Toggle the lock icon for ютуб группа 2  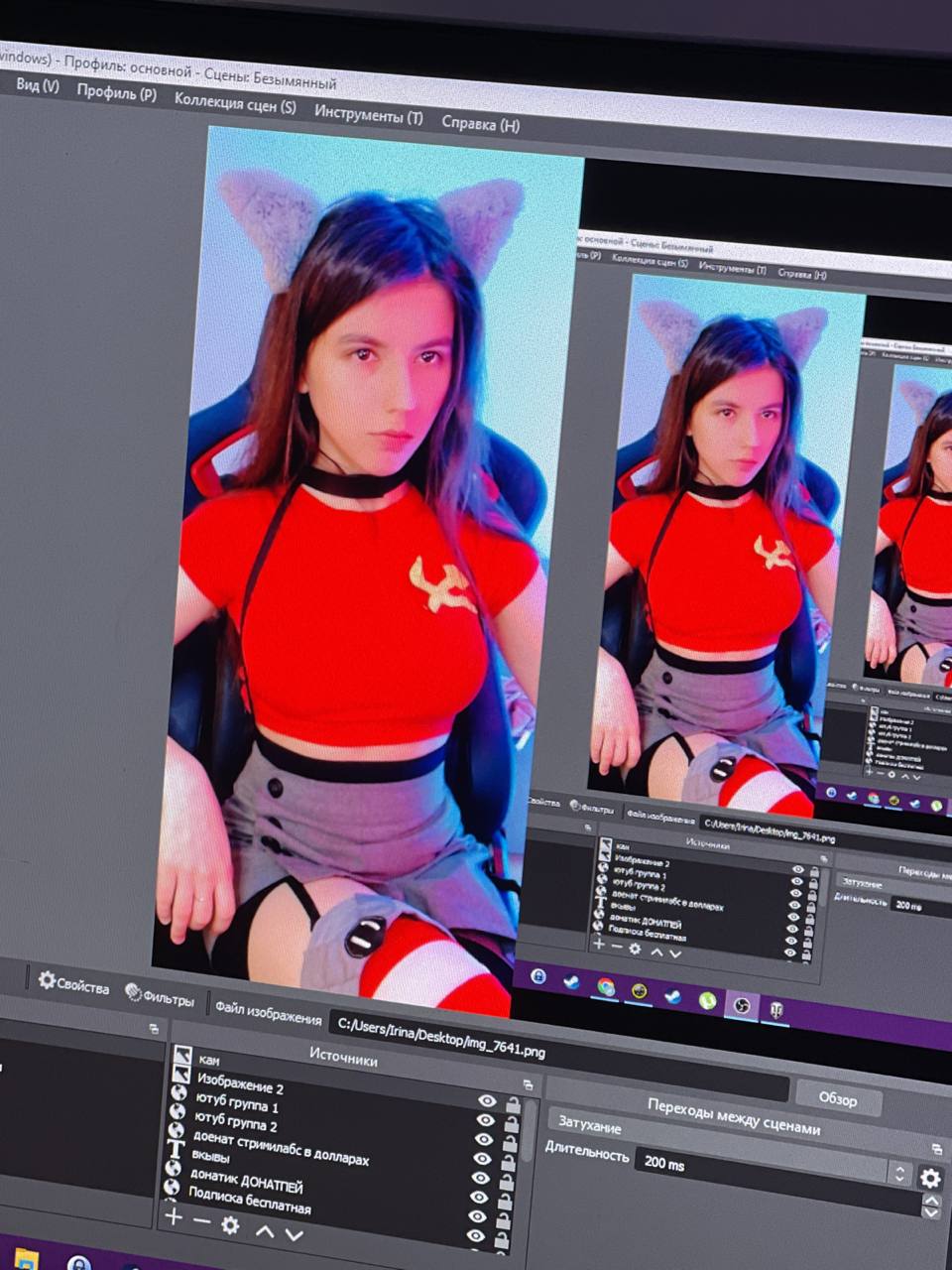coord(509,1162)
